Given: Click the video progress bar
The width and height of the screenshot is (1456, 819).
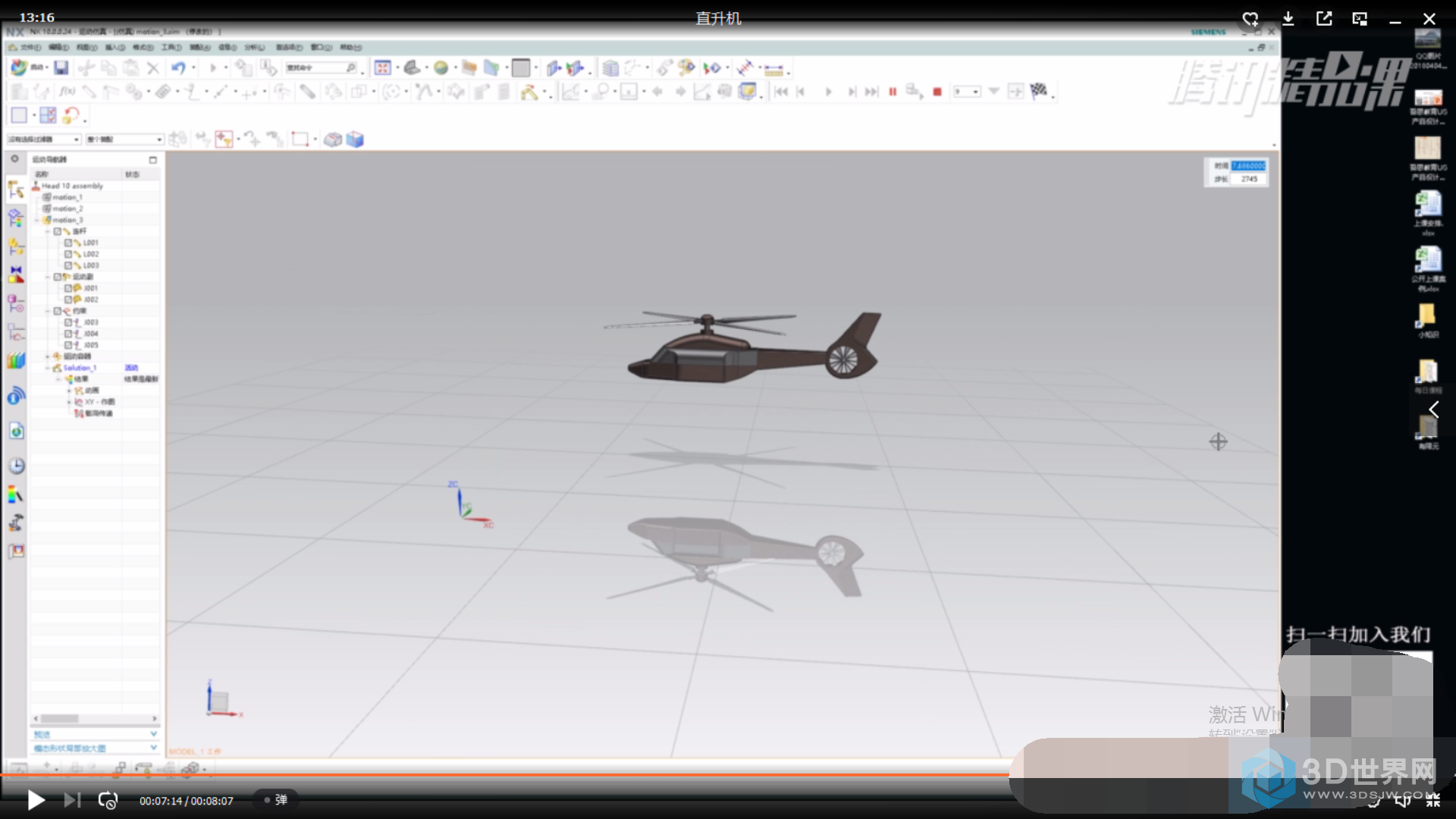Looking at the screenshot, I should tap(504, 774).
